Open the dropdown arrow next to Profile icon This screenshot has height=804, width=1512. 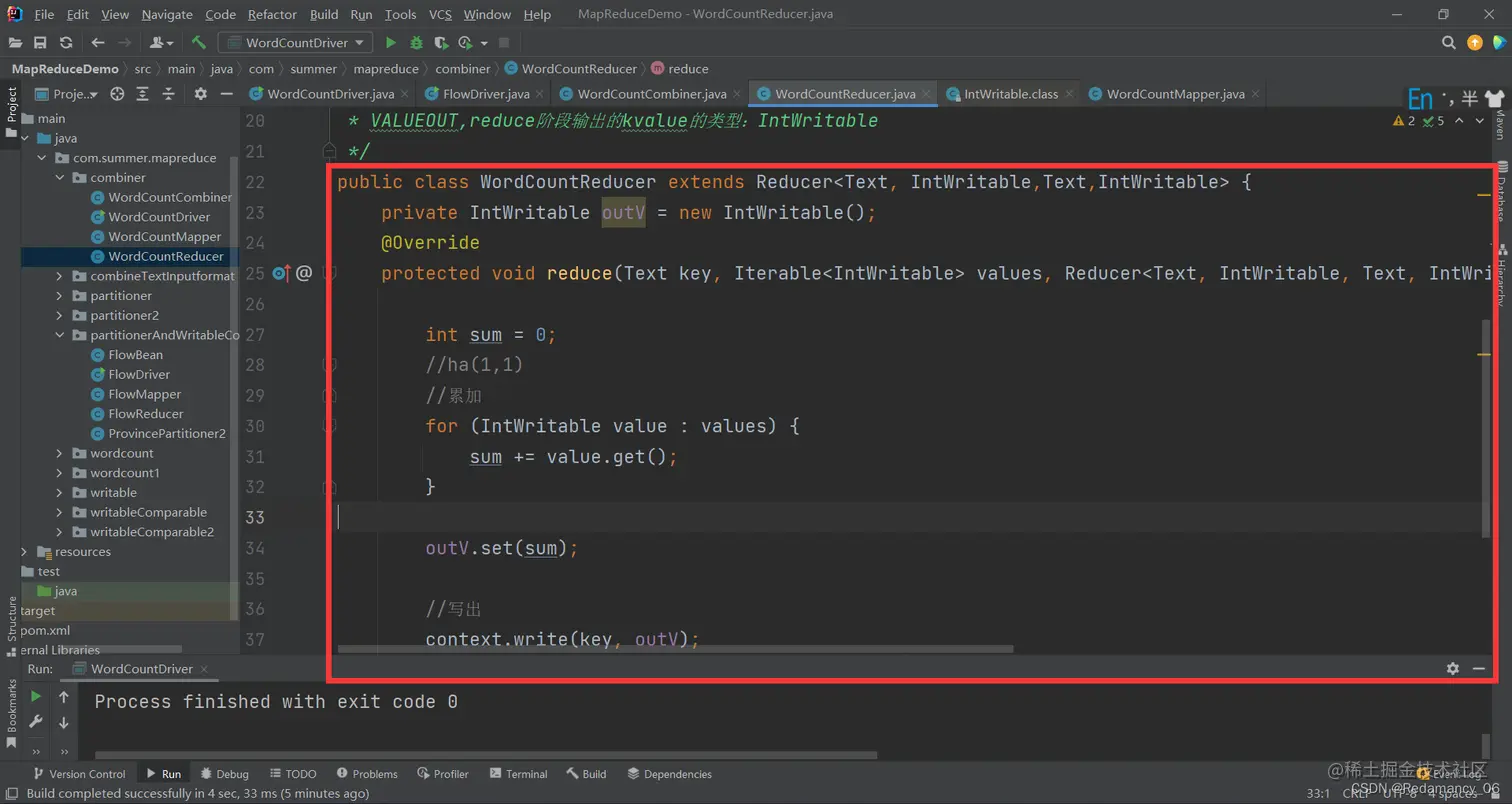tap(484, 43)
